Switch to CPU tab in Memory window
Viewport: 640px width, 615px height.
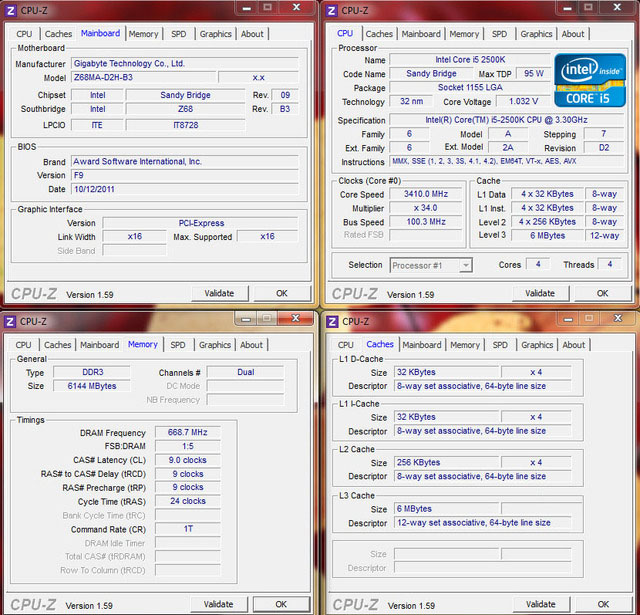click(x=23, y=345)
